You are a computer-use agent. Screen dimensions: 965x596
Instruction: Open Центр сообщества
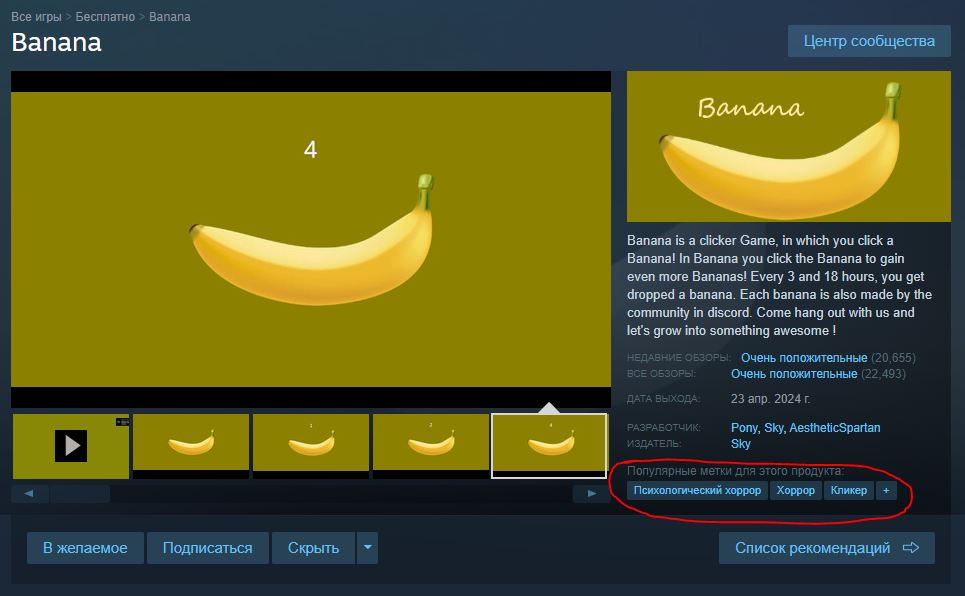point(869,41)
